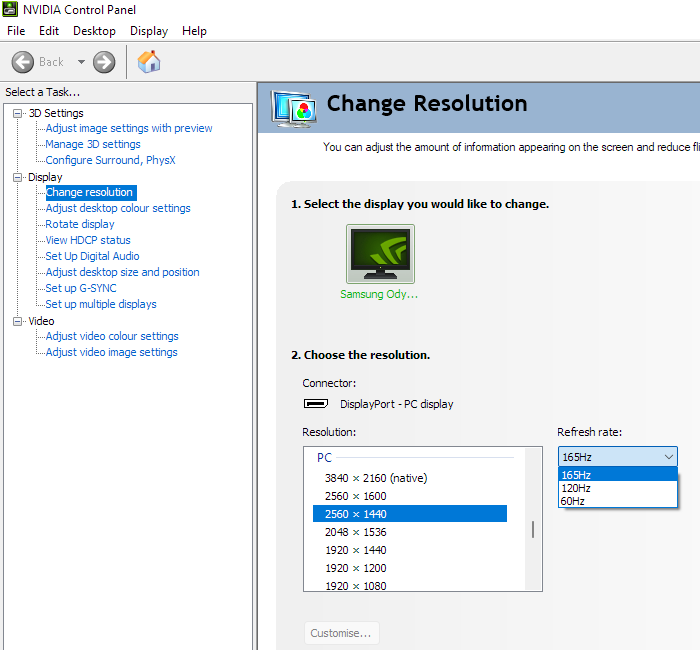Open Manage 3D settings
Viewport: 700px width, 650px height.
(93, 144)
